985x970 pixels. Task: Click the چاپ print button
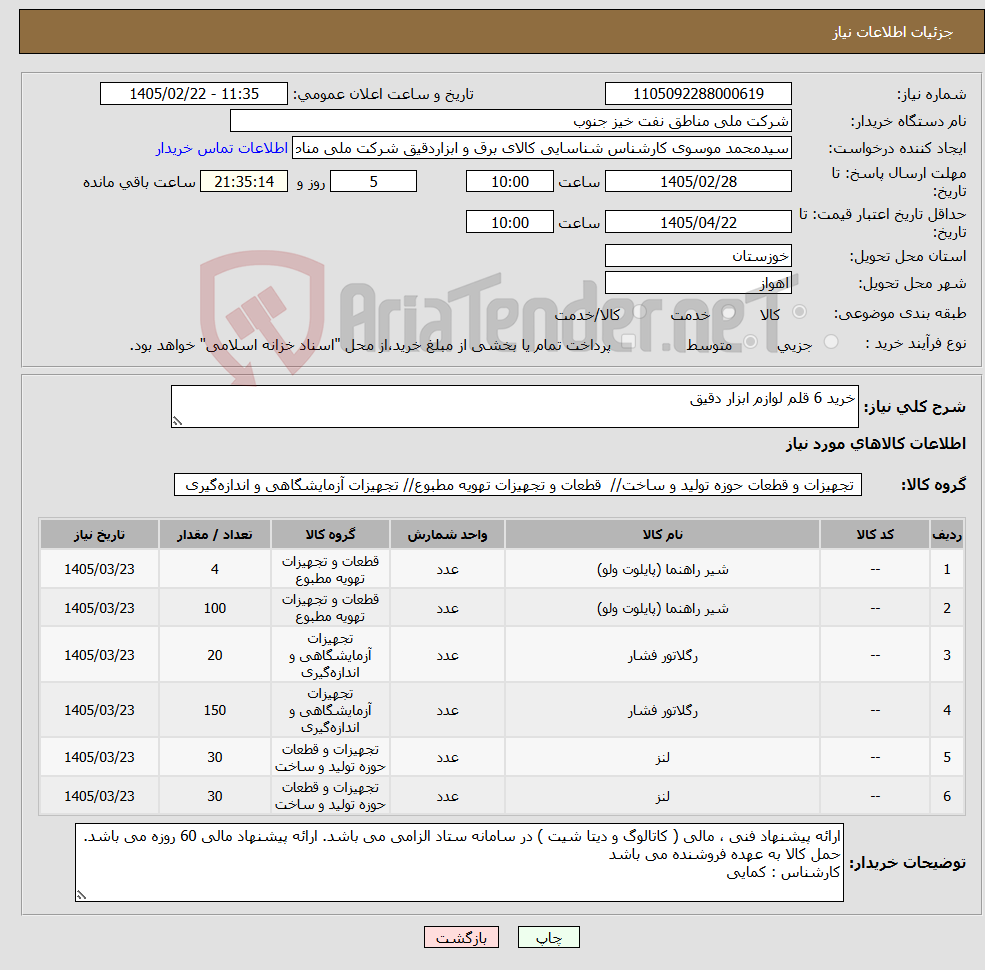click(x=548, y=937)
